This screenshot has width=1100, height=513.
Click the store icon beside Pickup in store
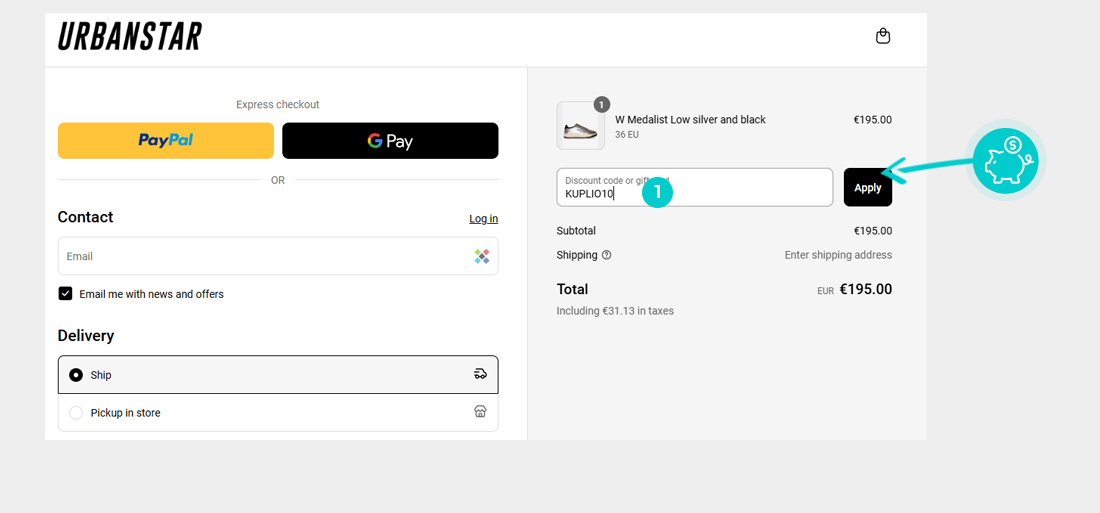point(480,412)
